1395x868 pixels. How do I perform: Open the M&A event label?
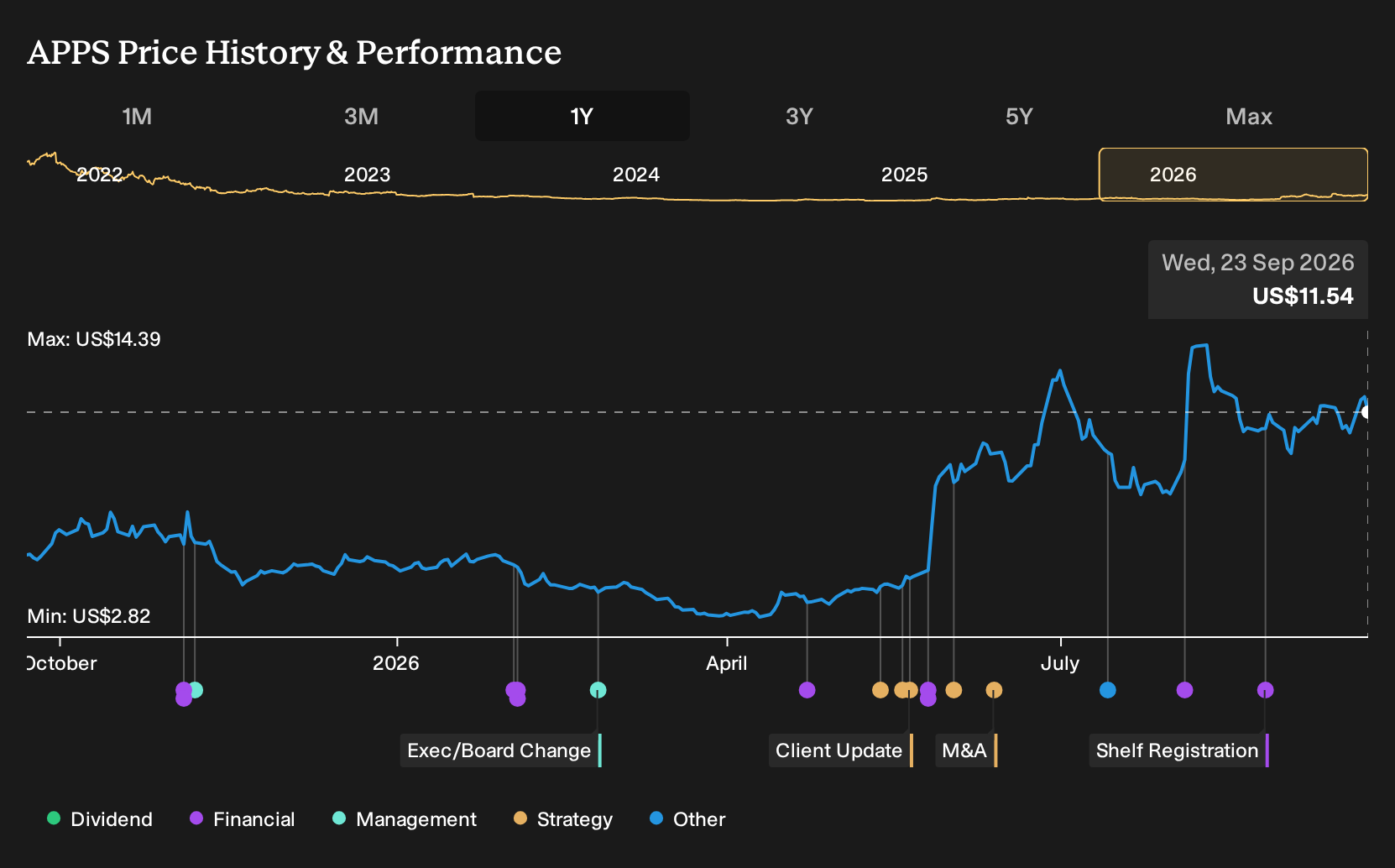point(966,750)
